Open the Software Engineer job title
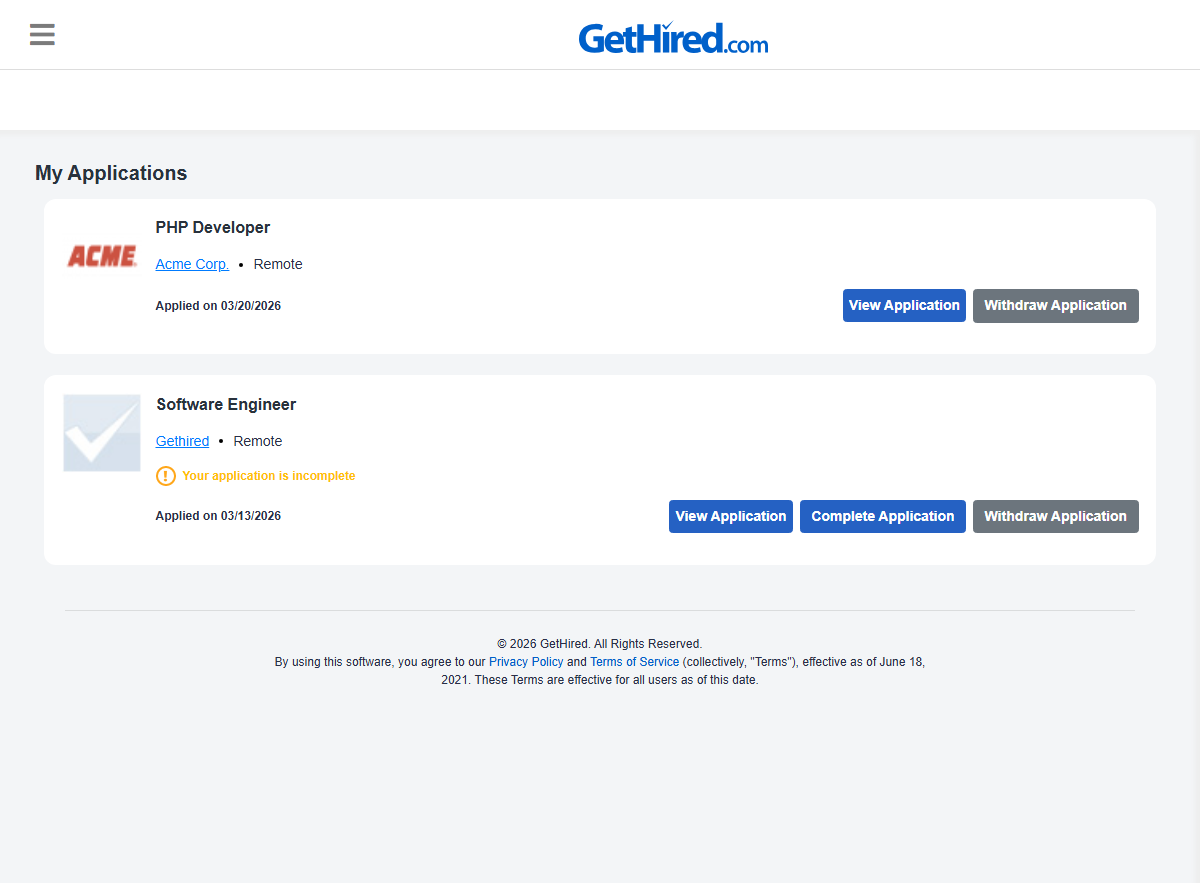This screenshot has width=1200, height=883. click(226, 405)
